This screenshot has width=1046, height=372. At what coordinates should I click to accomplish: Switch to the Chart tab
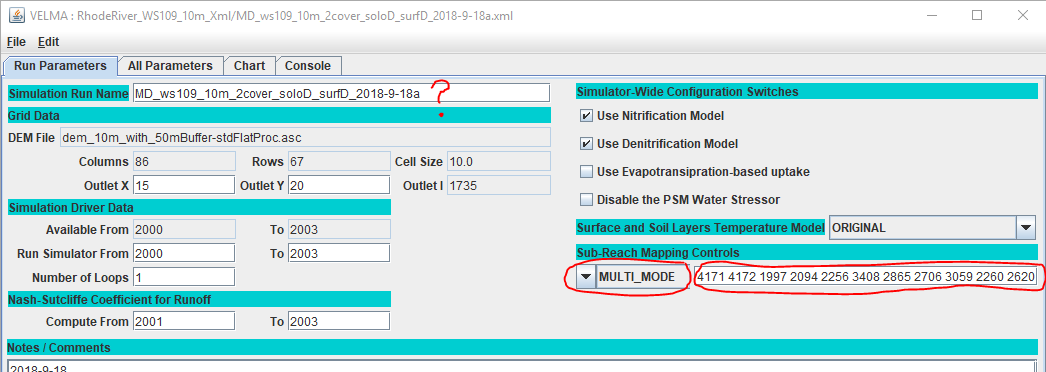point(249,66)
